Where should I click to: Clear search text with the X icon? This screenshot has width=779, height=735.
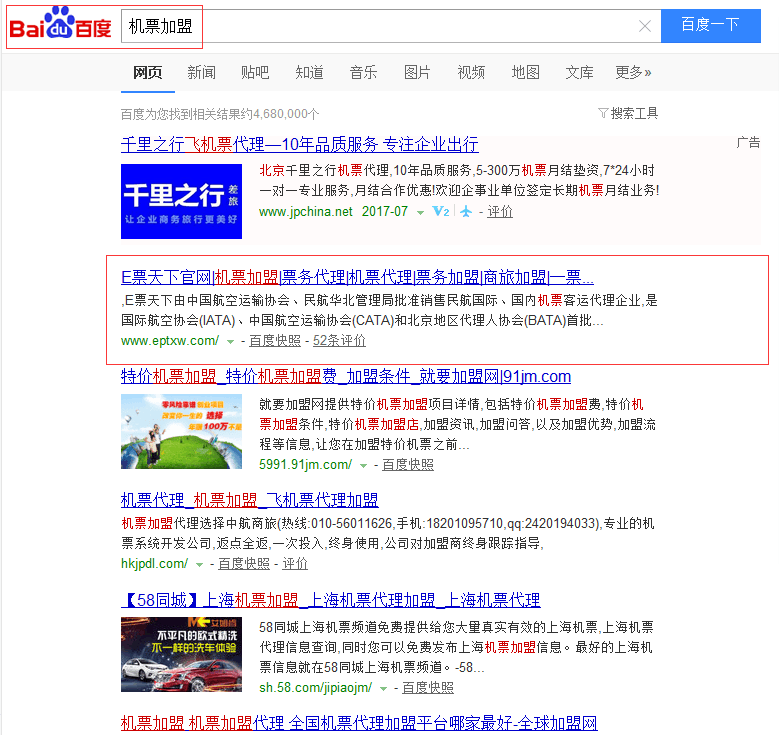(645, 26)
